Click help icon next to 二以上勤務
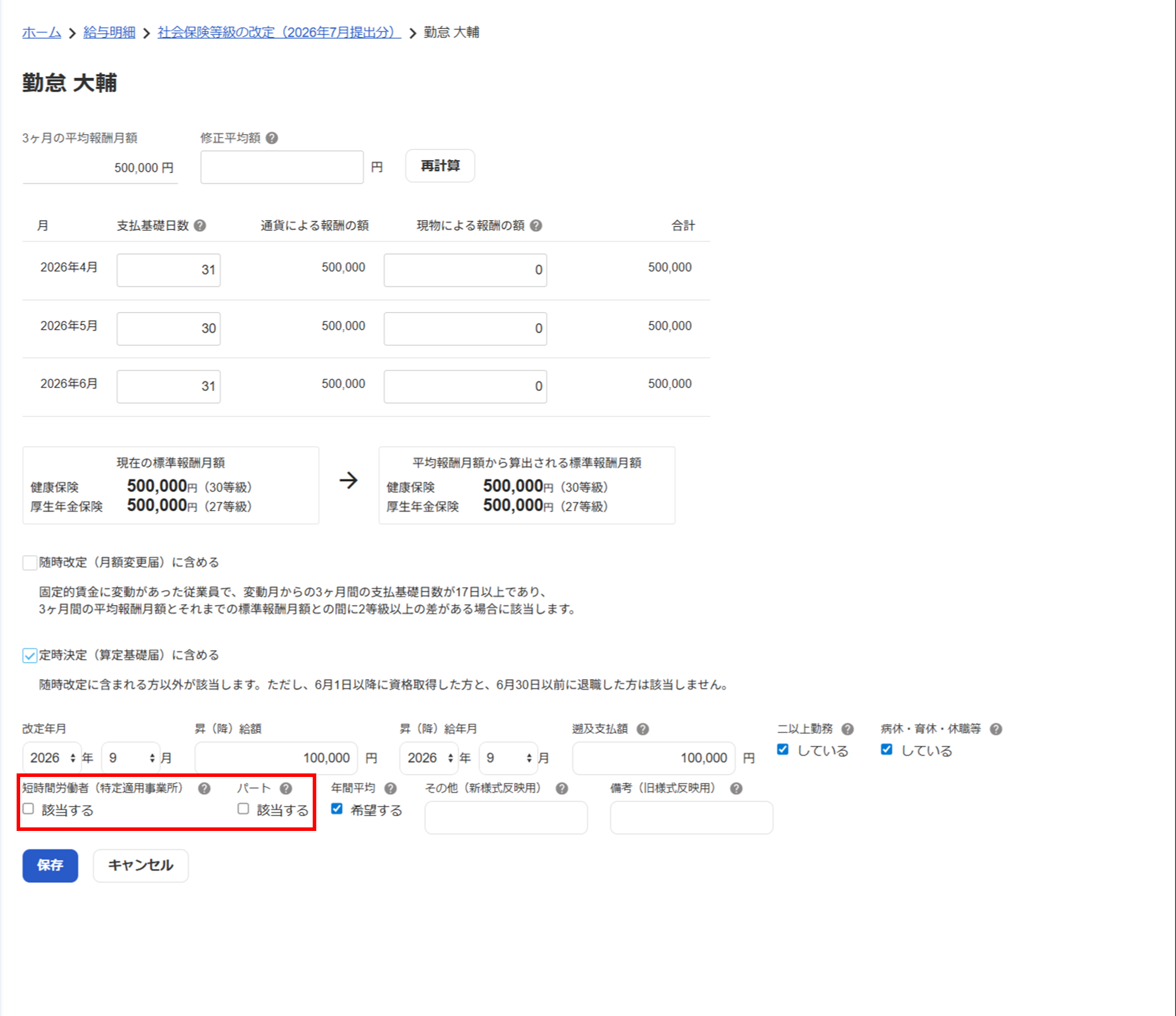This screenshot has height=1016, width=1176. click(847, 729)
